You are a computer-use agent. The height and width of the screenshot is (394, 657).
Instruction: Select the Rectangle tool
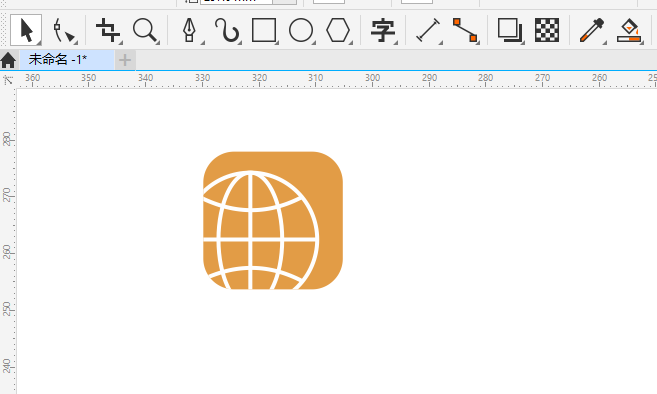264,30
